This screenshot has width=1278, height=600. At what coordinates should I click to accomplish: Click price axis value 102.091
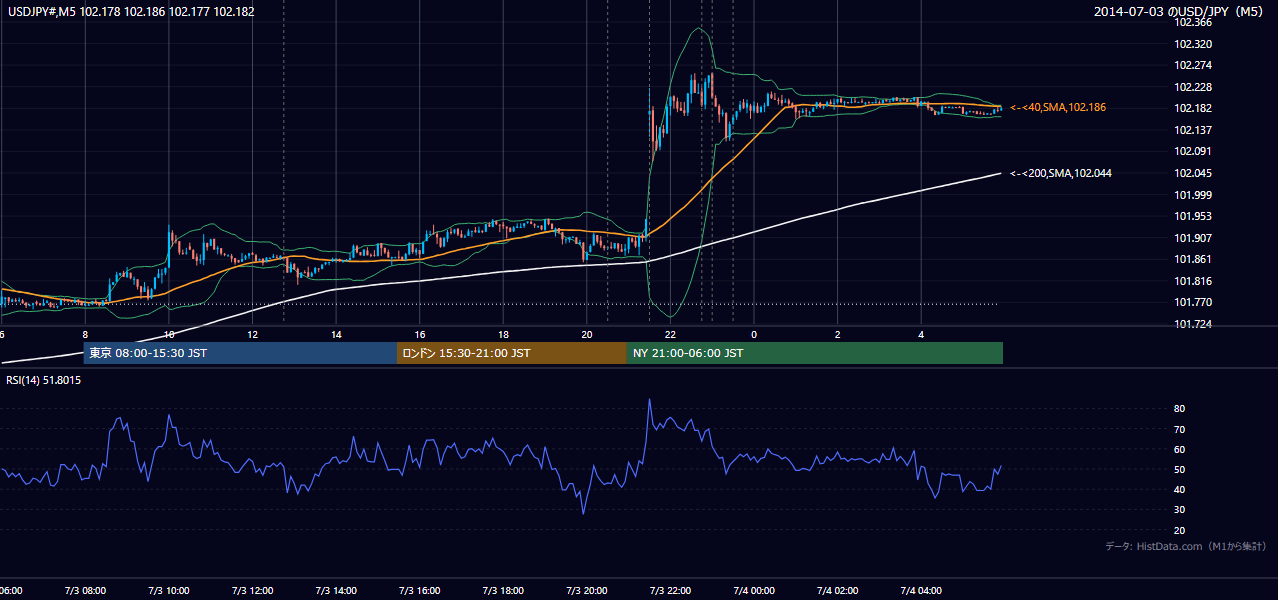click(1193, 151)
